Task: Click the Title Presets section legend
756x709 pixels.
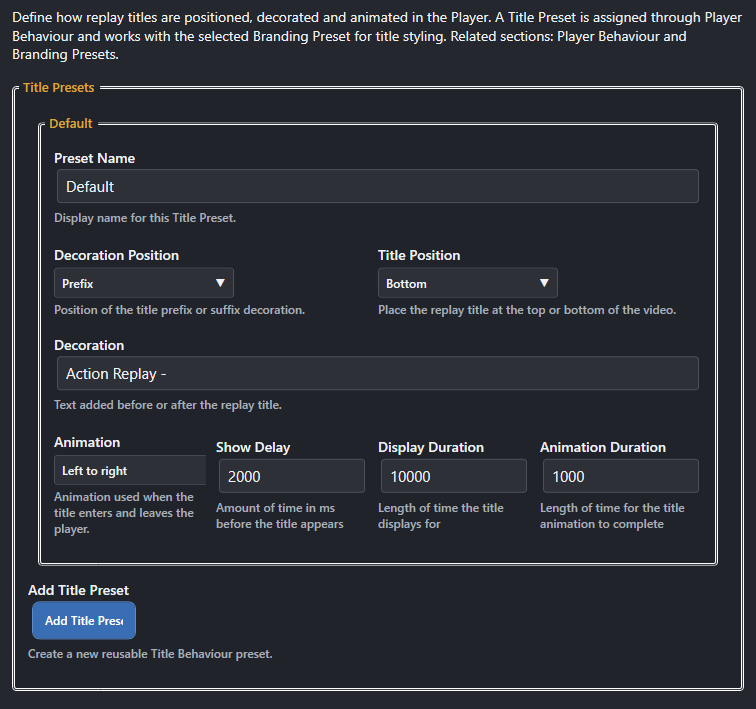Action: 59,88
